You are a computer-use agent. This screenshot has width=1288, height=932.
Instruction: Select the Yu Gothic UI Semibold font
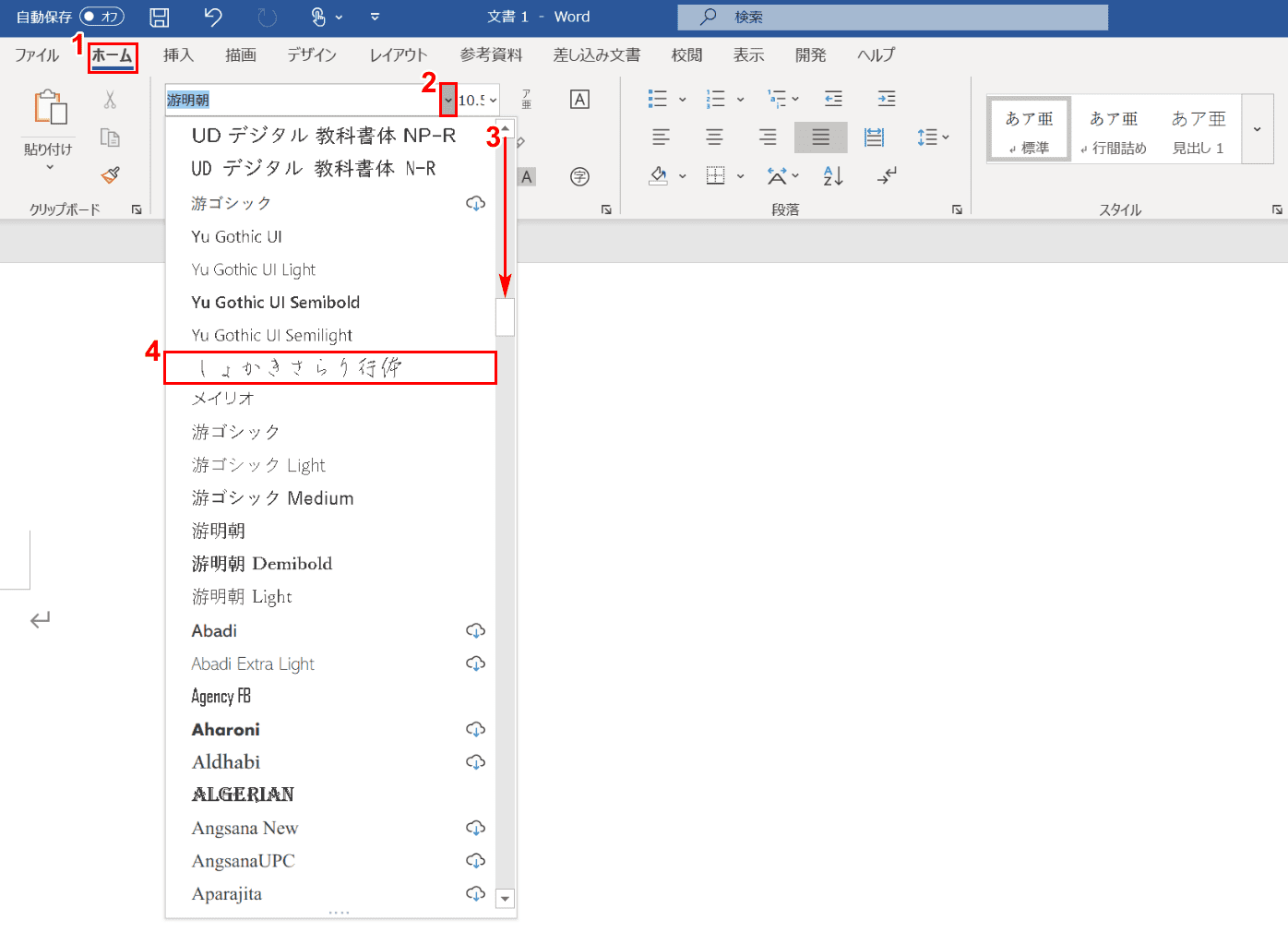[330, 303]
